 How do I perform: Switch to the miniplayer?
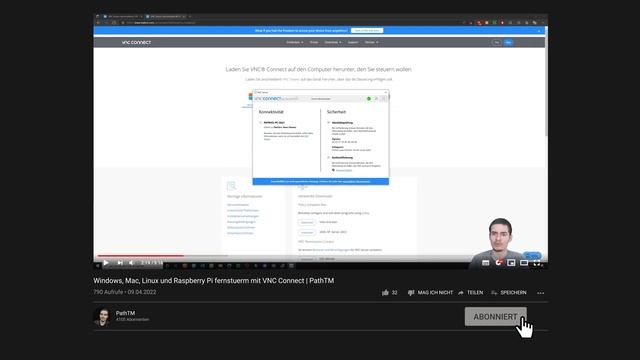click(x=511, y=263)
